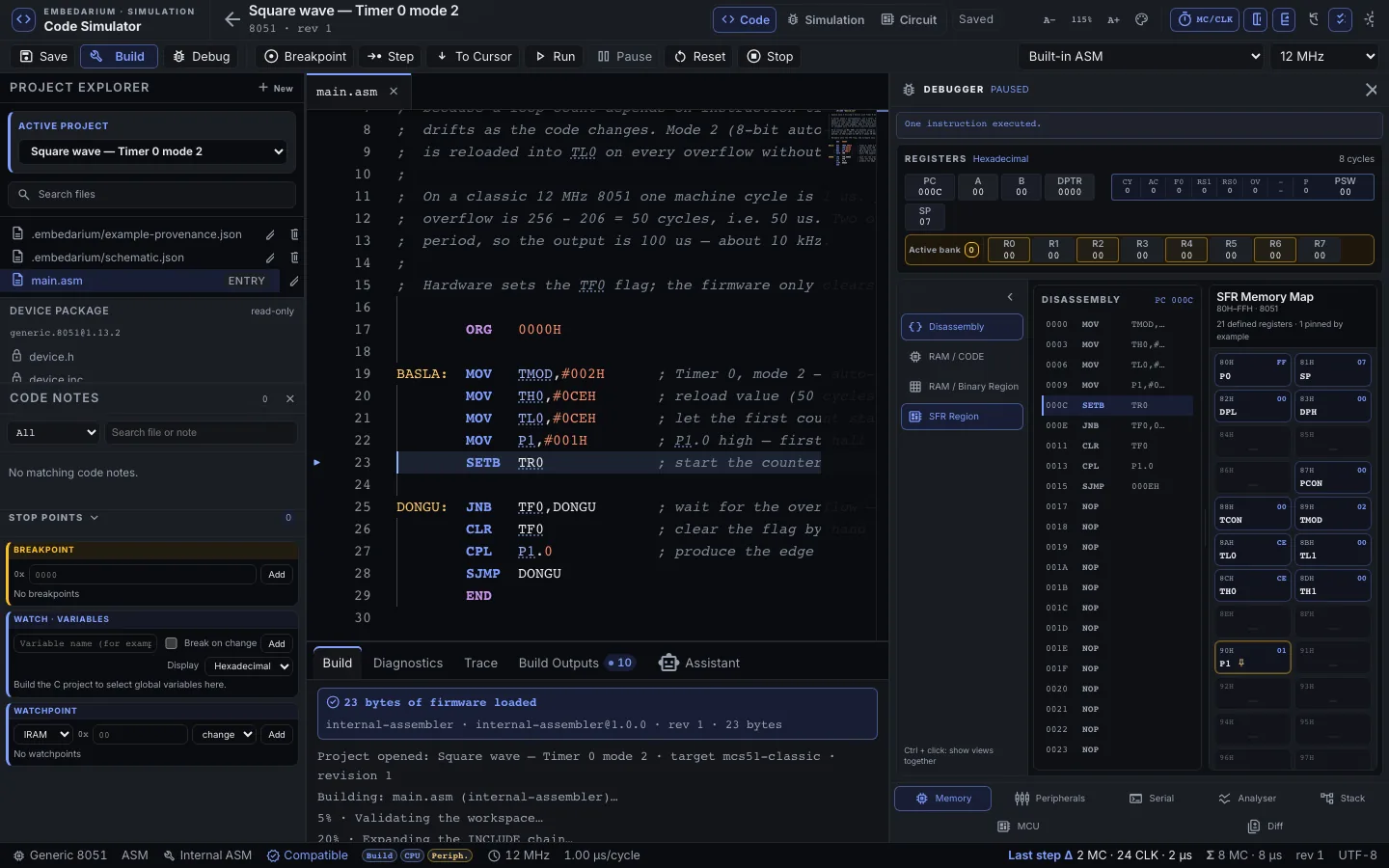Toggle the Disassembly memory view
The height and width of the screenshot is (868, 1389).
962,327
